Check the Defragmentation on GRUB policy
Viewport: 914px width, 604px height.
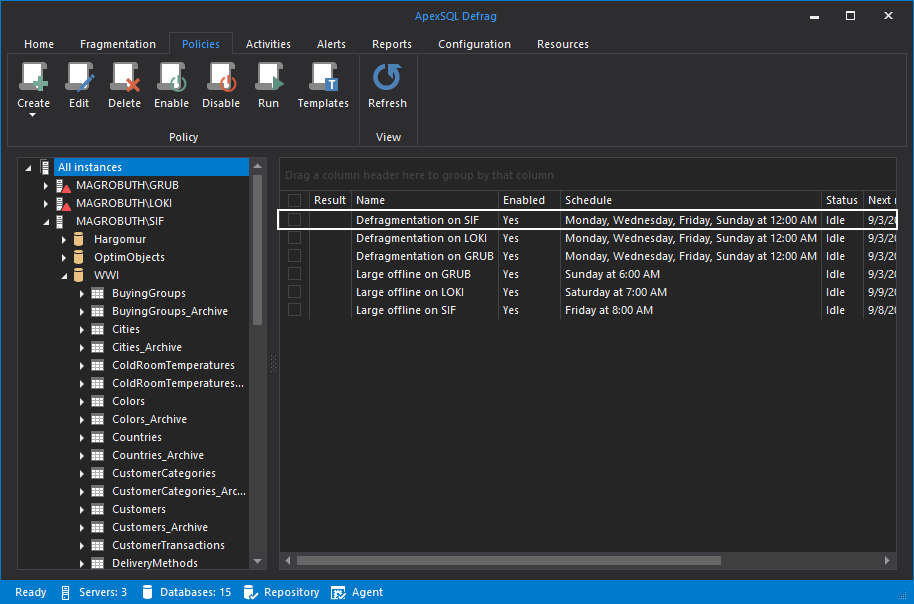[294, 256]
